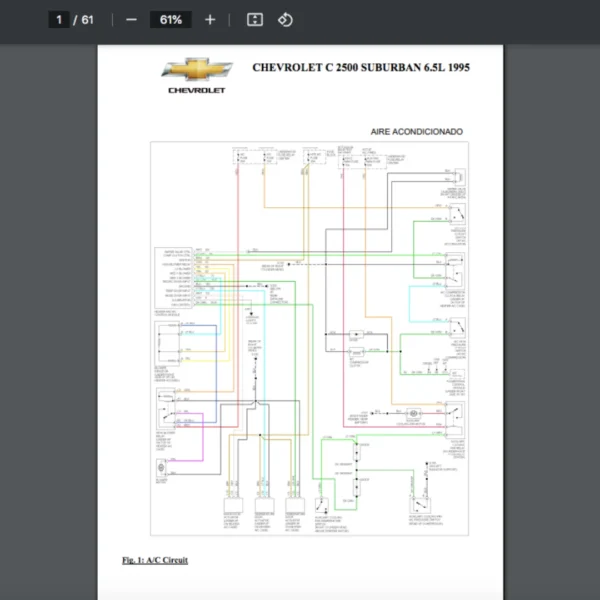Click the AIRE ACONDICIONADO heading
Viewport: 600px width, 600px height.
pyautogui.click(x=416, y=131)
